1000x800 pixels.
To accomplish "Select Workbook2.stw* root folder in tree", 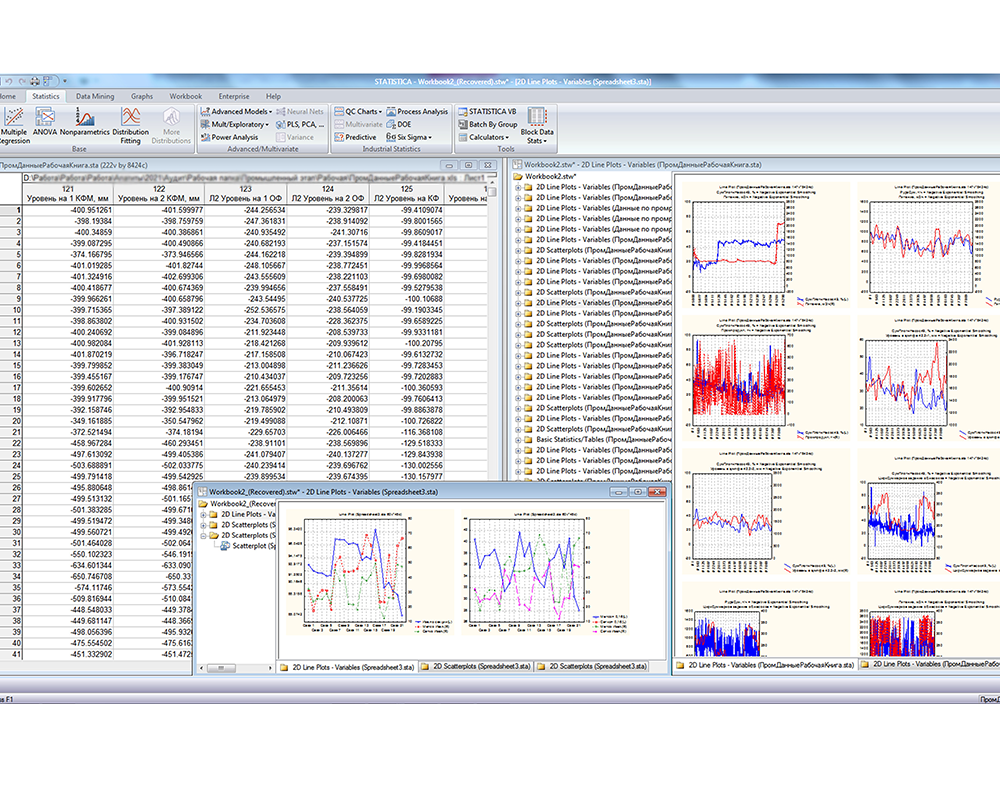I will click(545, 176).
